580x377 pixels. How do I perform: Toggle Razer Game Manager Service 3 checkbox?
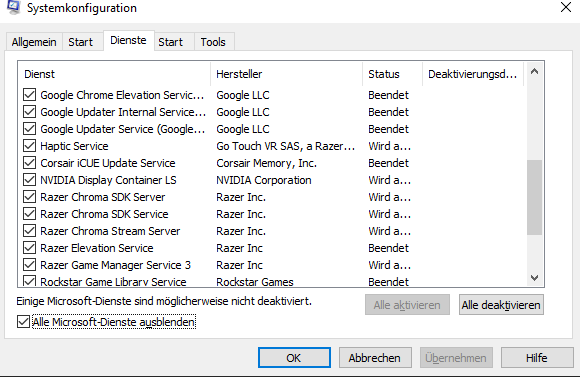[x=30, y=265]
